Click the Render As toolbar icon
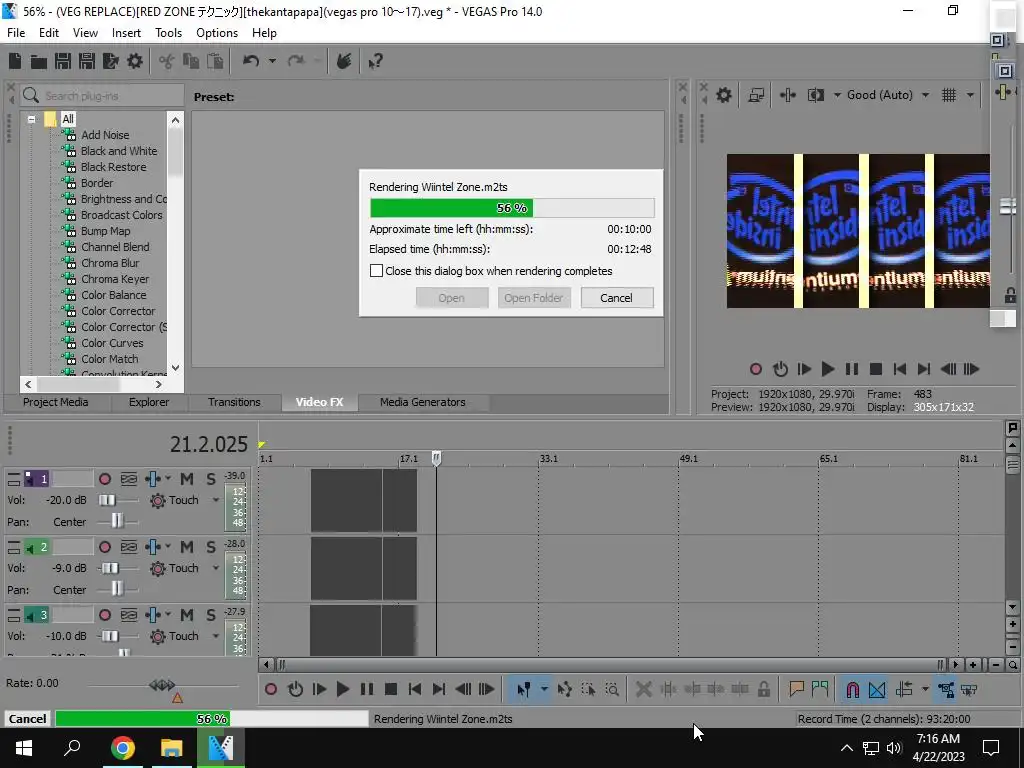The height and width of the screenshot is (768, 1024). (111, 61)
